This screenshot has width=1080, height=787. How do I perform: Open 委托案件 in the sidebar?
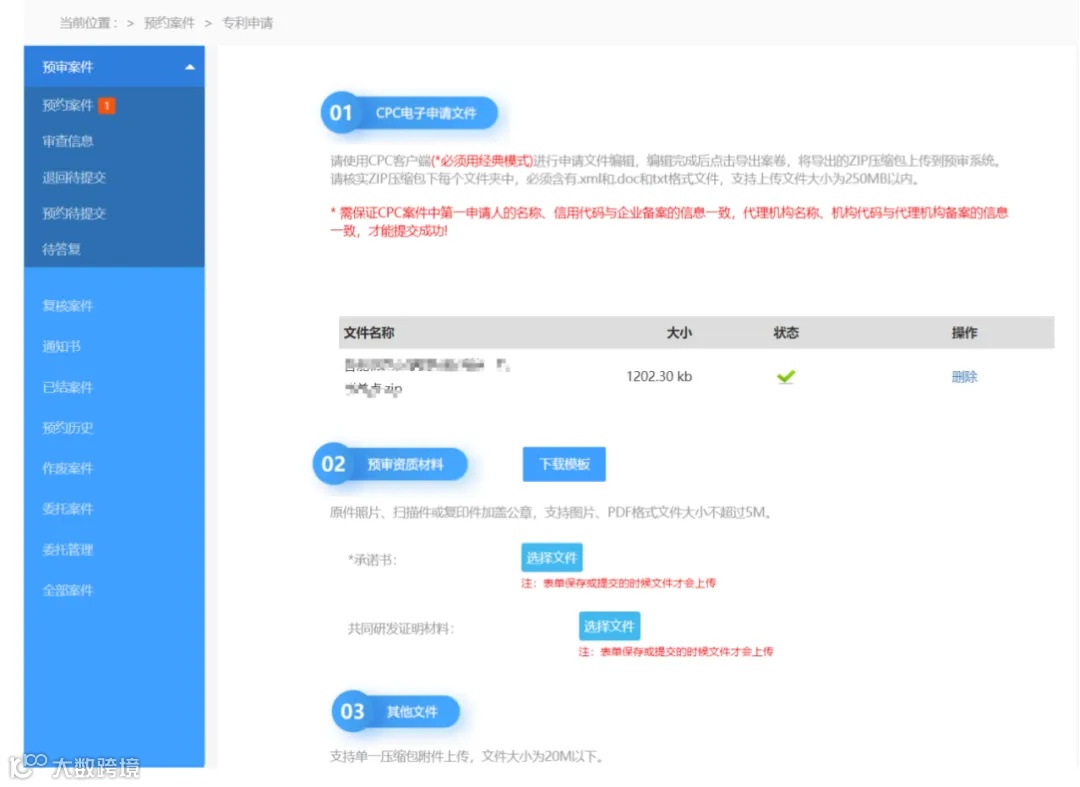point(68,509)
